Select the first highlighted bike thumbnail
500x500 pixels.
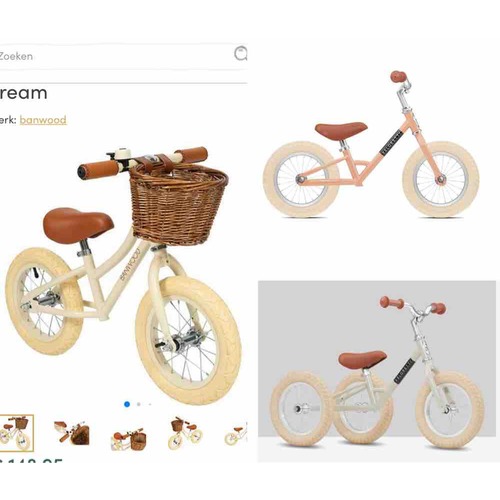pyautogui.click(x=16, y=433)
